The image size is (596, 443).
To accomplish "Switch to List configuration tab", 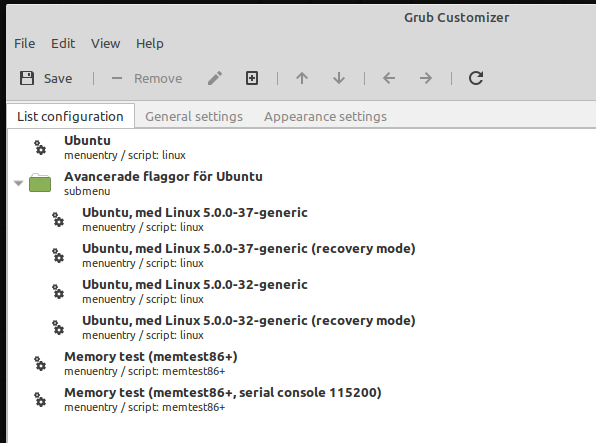I will [x=70, y=116].
